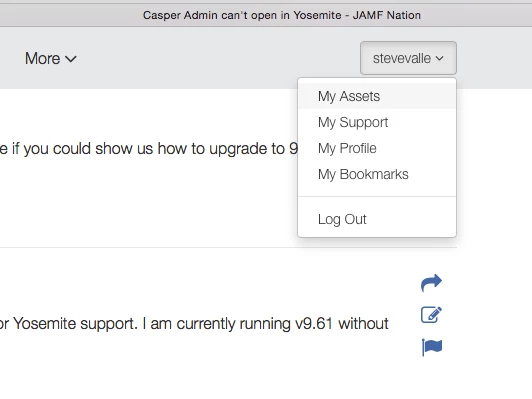Choose My Support menu item
The height and width of the screenshot is (399, 532).
point(377,122)
